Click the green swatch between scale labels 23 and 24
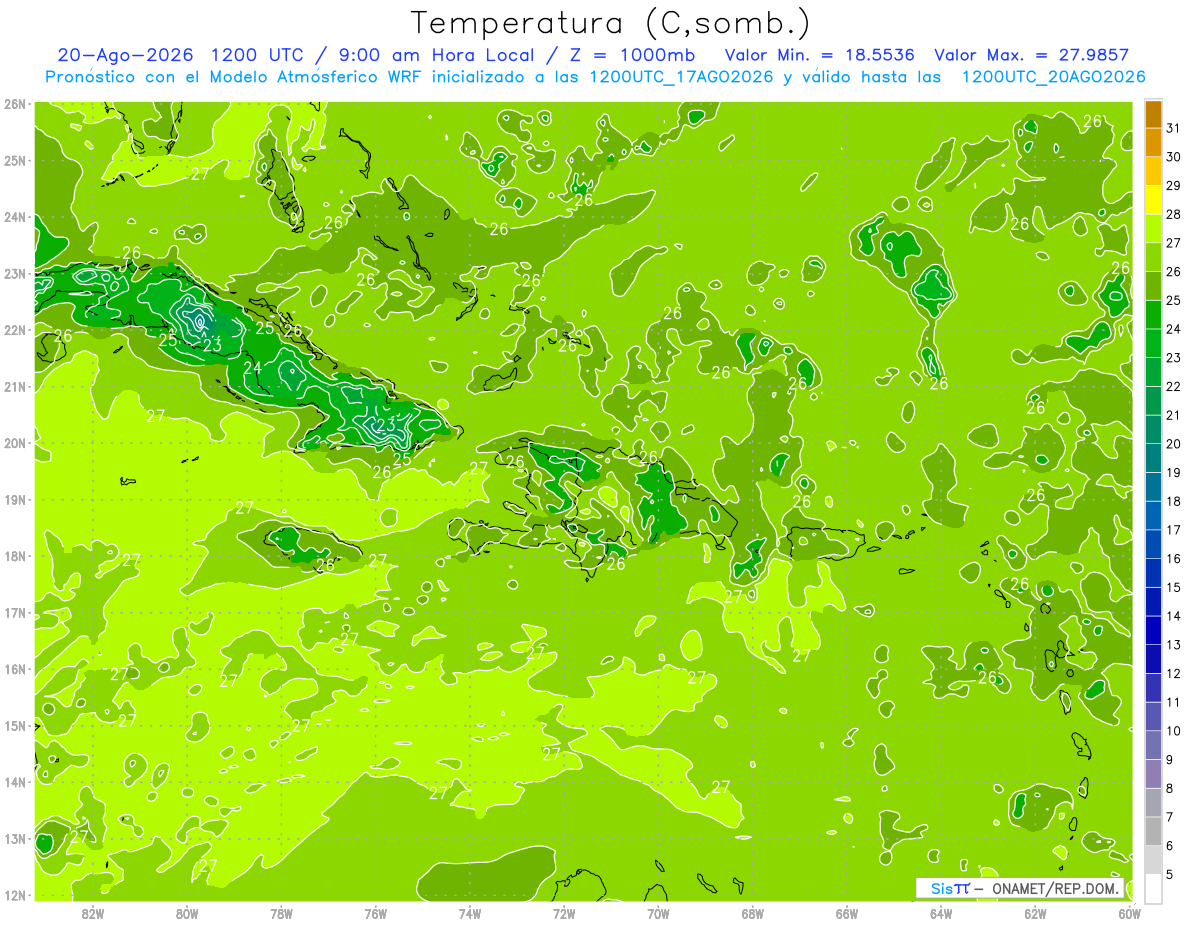Viewport: 1200px width, 927px height. (x=1153, y=343)
